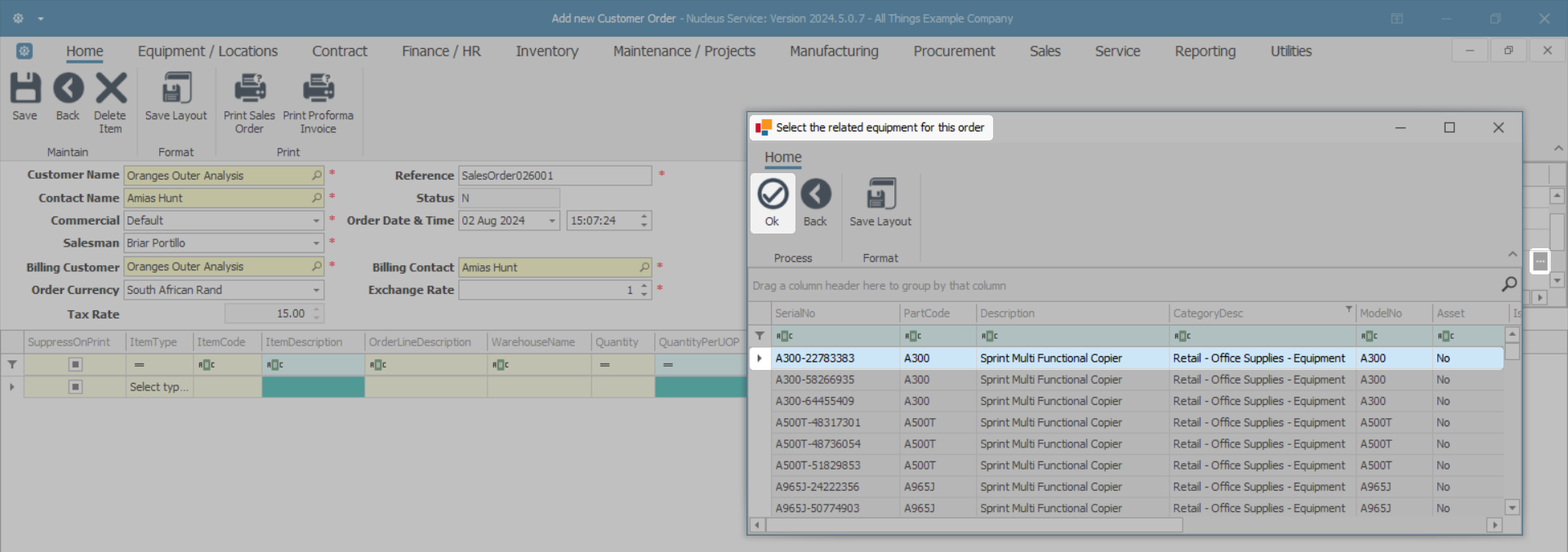
Task: Sort by Quantity column header
Action: (623, 342)
